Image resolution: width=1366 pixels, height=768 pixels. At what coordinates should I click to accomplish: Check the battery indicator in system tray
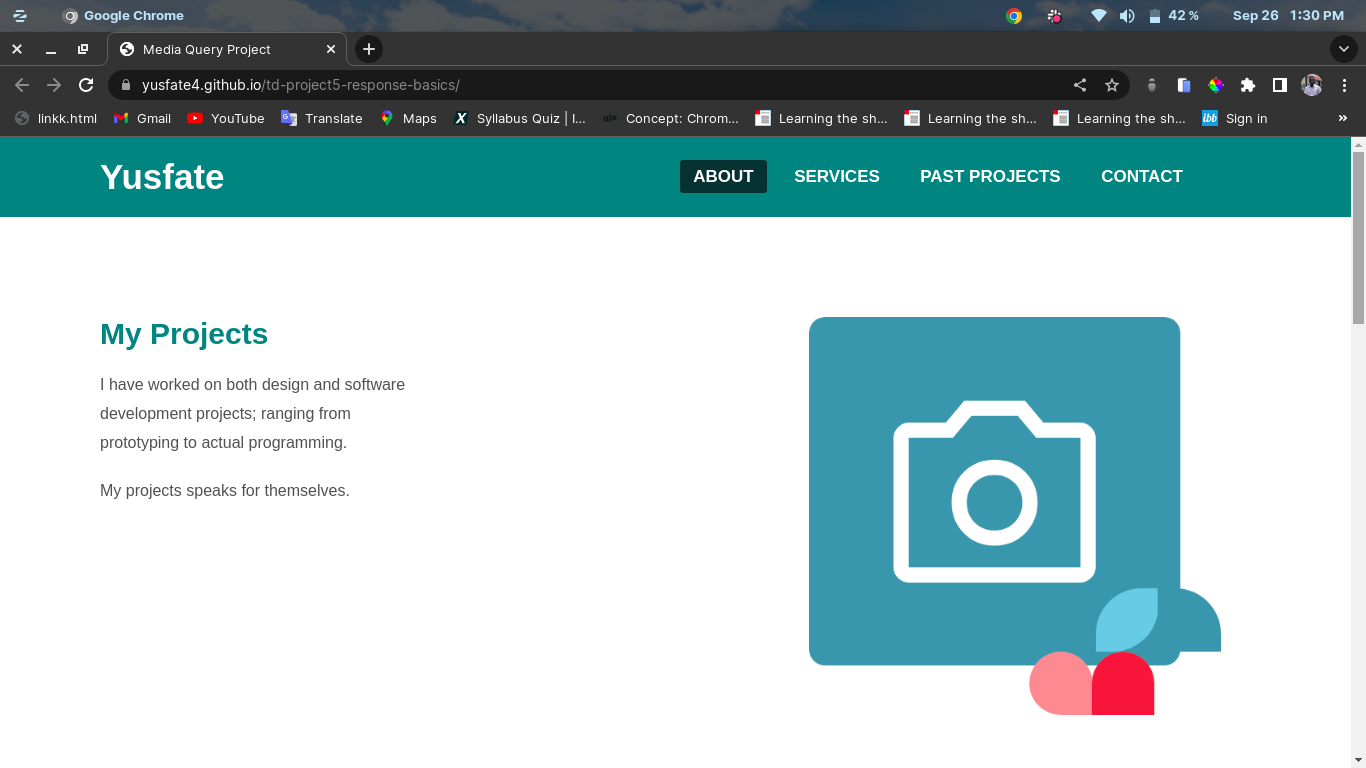pos(1173,15)
